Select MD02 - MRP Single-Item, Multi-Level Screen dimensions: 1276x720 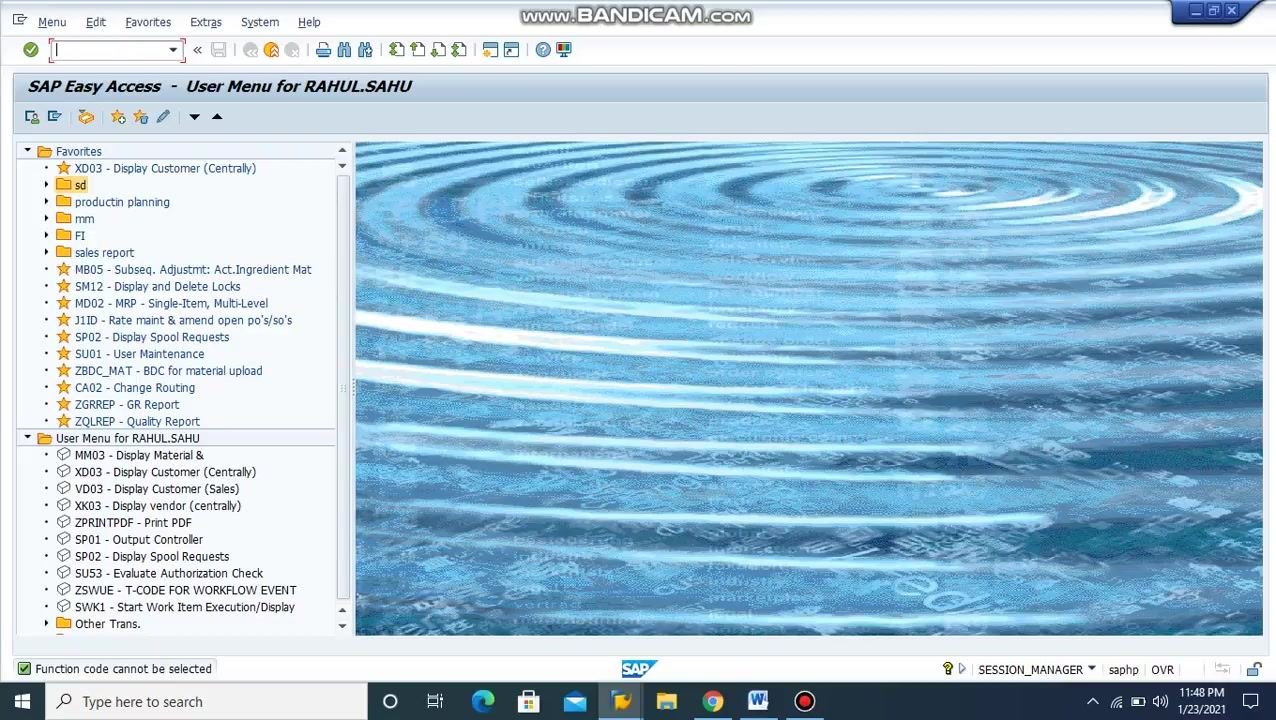coord(171,304)
